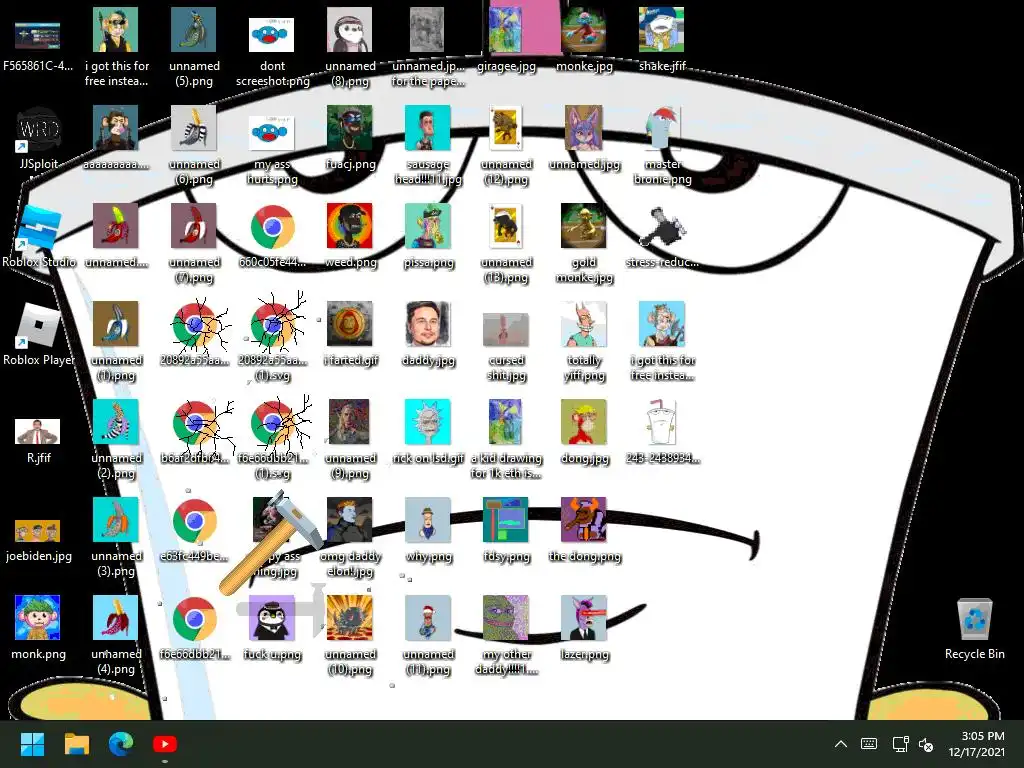Select the 243-2438934... file icon
The image size is (1024, 768).
point(662,432)
